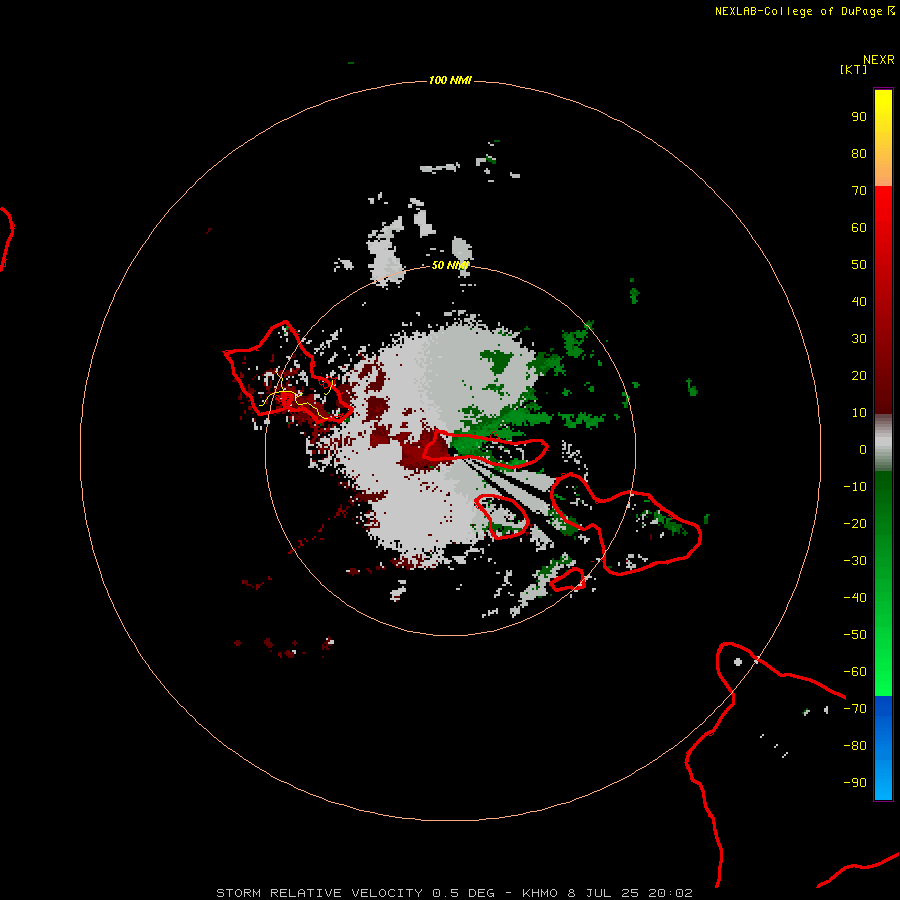The height and width of the screenshot is (900, 900).
Task: Click the 10 value on velocity scale
Action: pos(859,413)
